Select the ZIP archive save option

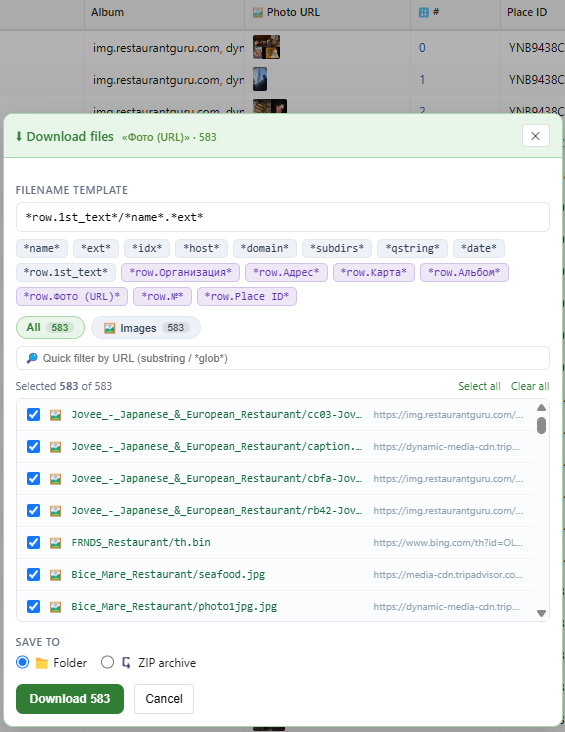point(107,662)
